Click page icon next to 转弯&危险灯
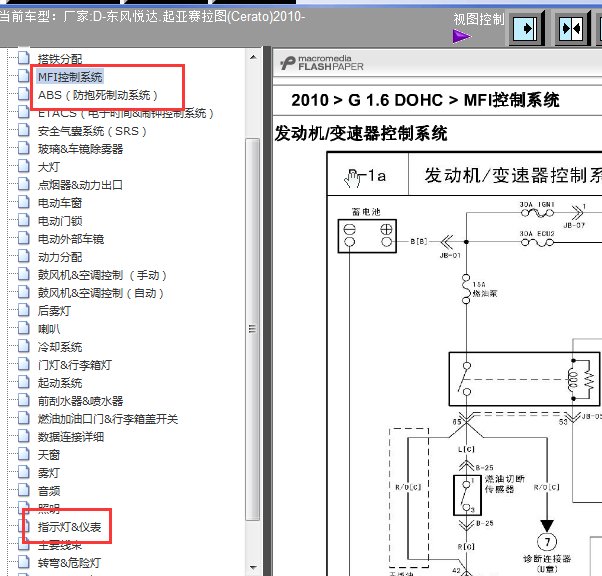Screen dimensions: 602x576 tap(24, 563)
